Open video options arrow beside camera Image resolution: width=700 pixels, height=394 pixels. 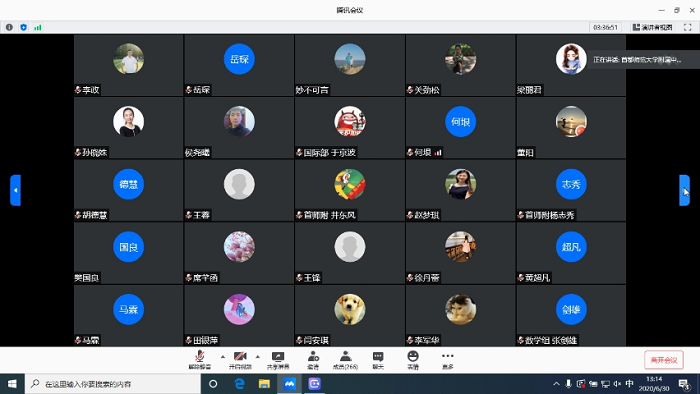tap(258, 357)
